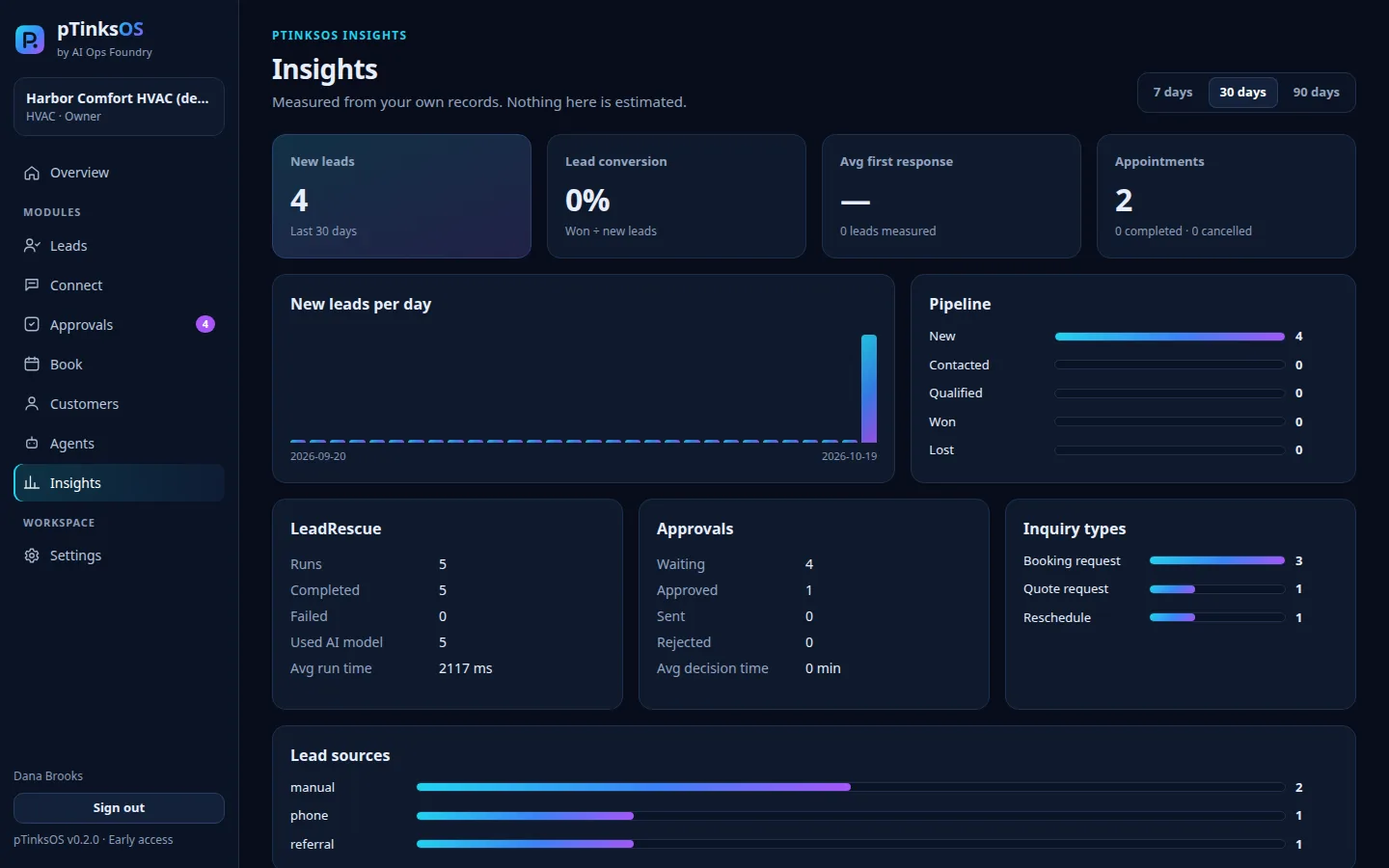The height and width of the screenshot is (868, 1389).
Task: Navigate to Customers
Action: pyautogui.click(x=119, y=404)
